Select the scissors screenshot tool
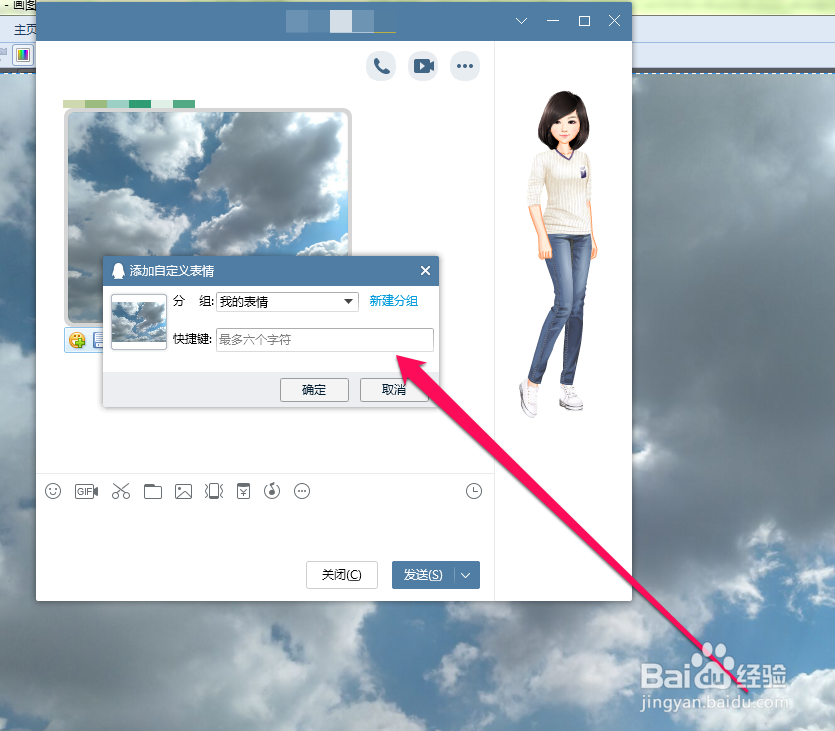Viewport: 835px width, 731px height. pos(121,491)
